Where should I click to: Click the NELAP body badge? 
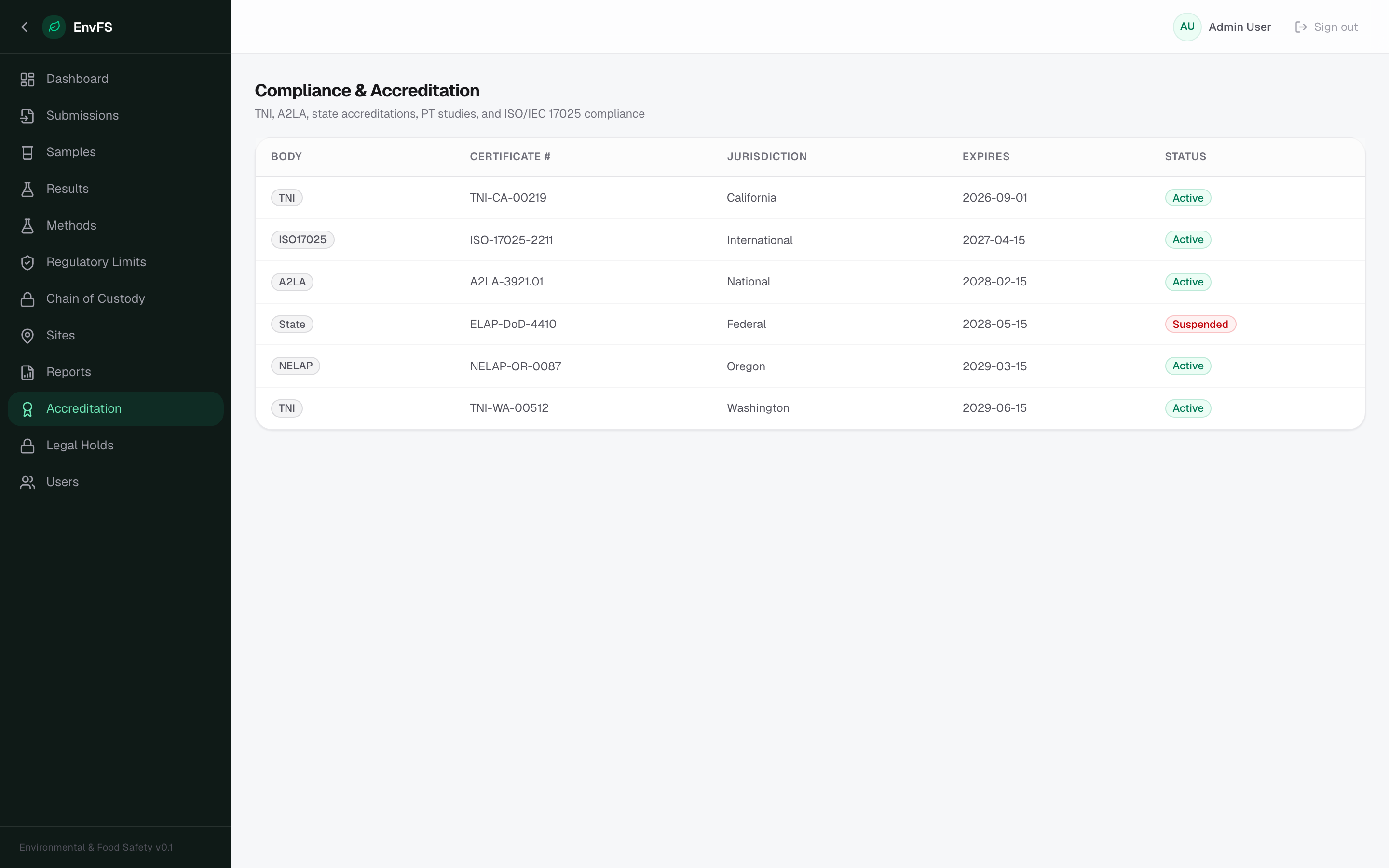(296, 366)
